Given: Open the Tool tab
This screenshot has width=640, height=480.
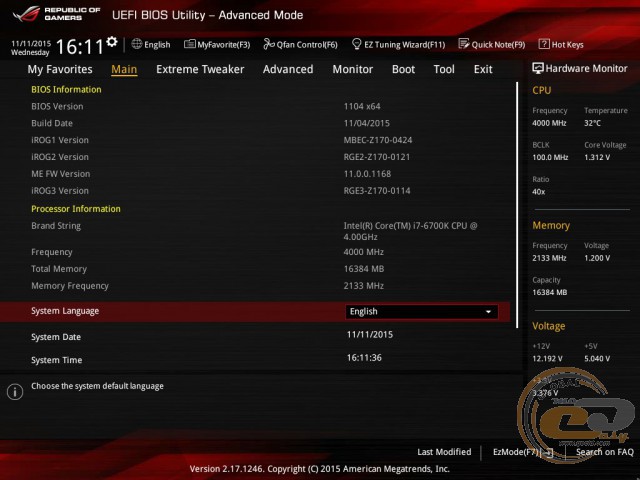Looking at the screenshot, I should pyautogui.click(x=444, y=69).
